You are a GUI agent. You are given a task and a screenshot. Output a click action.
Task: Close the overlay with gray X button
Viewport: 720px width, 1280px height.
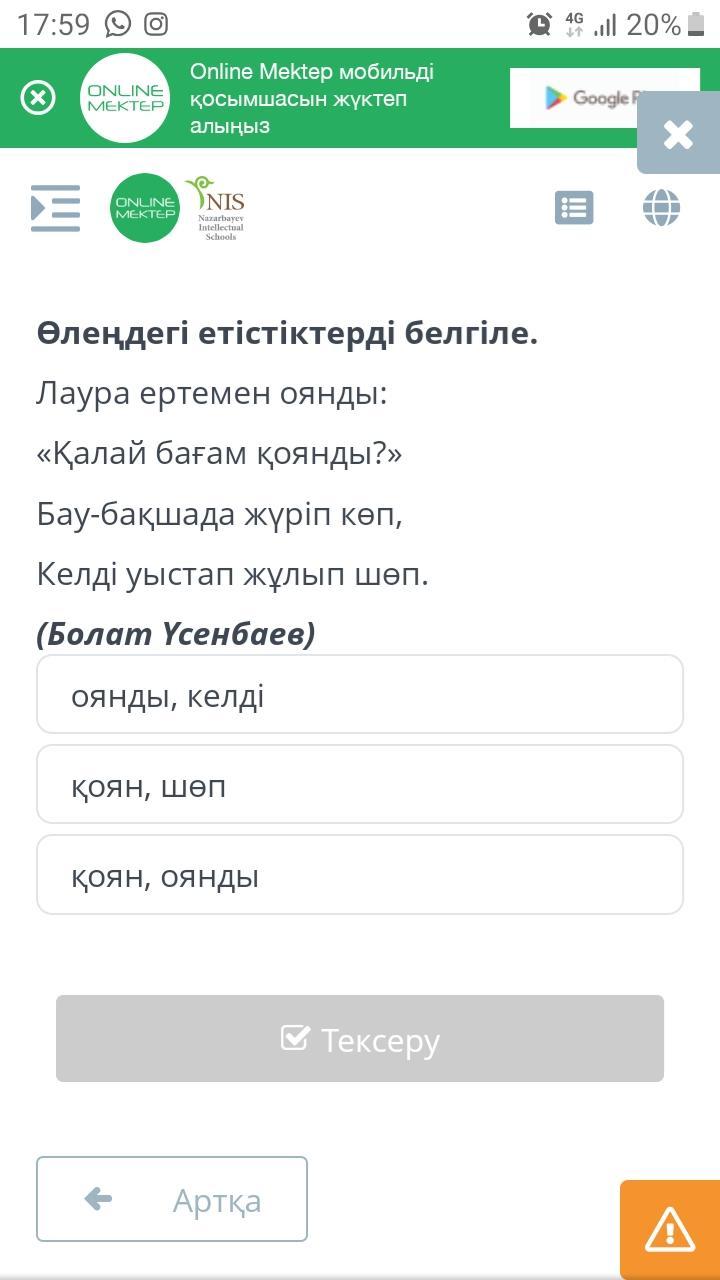tap(678, 134)
